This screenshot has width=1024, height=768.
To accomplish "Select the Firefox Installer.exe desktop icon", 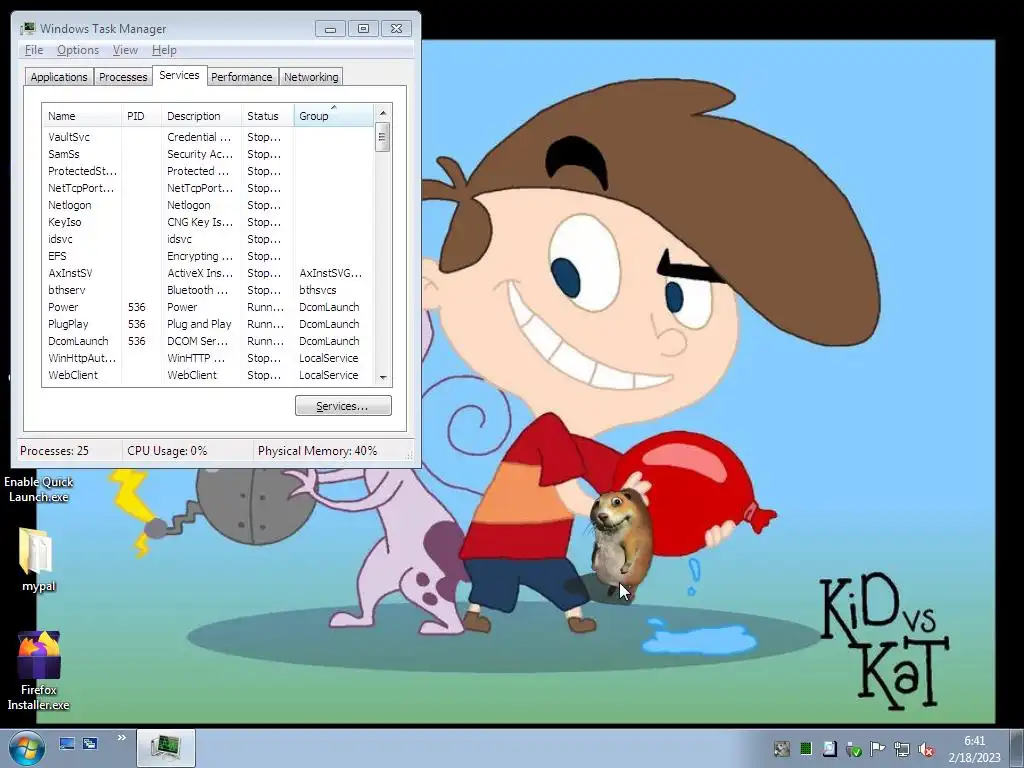I will click(x=38, y=671).
